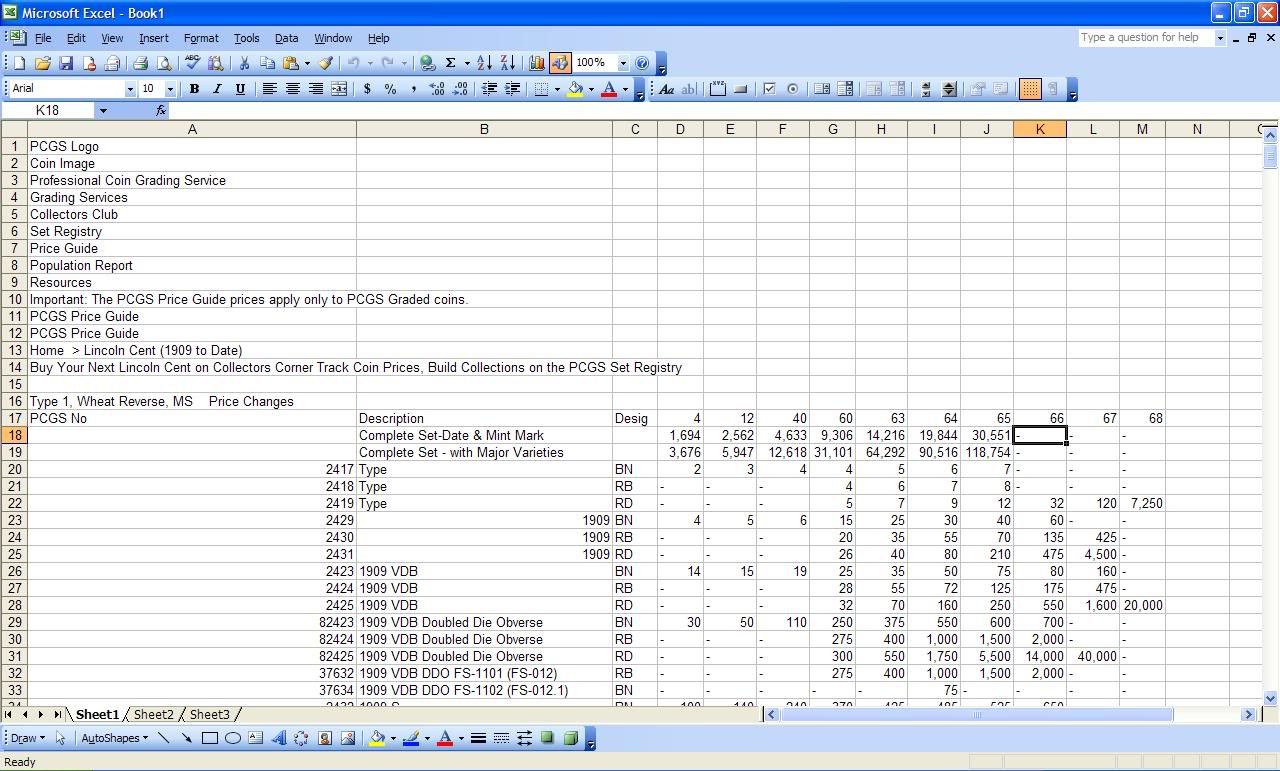Open the Font Color dropdown arrow in the Formatting toolbar
Viewport: 1280px width, 771px height.
(x=625, y=89)
